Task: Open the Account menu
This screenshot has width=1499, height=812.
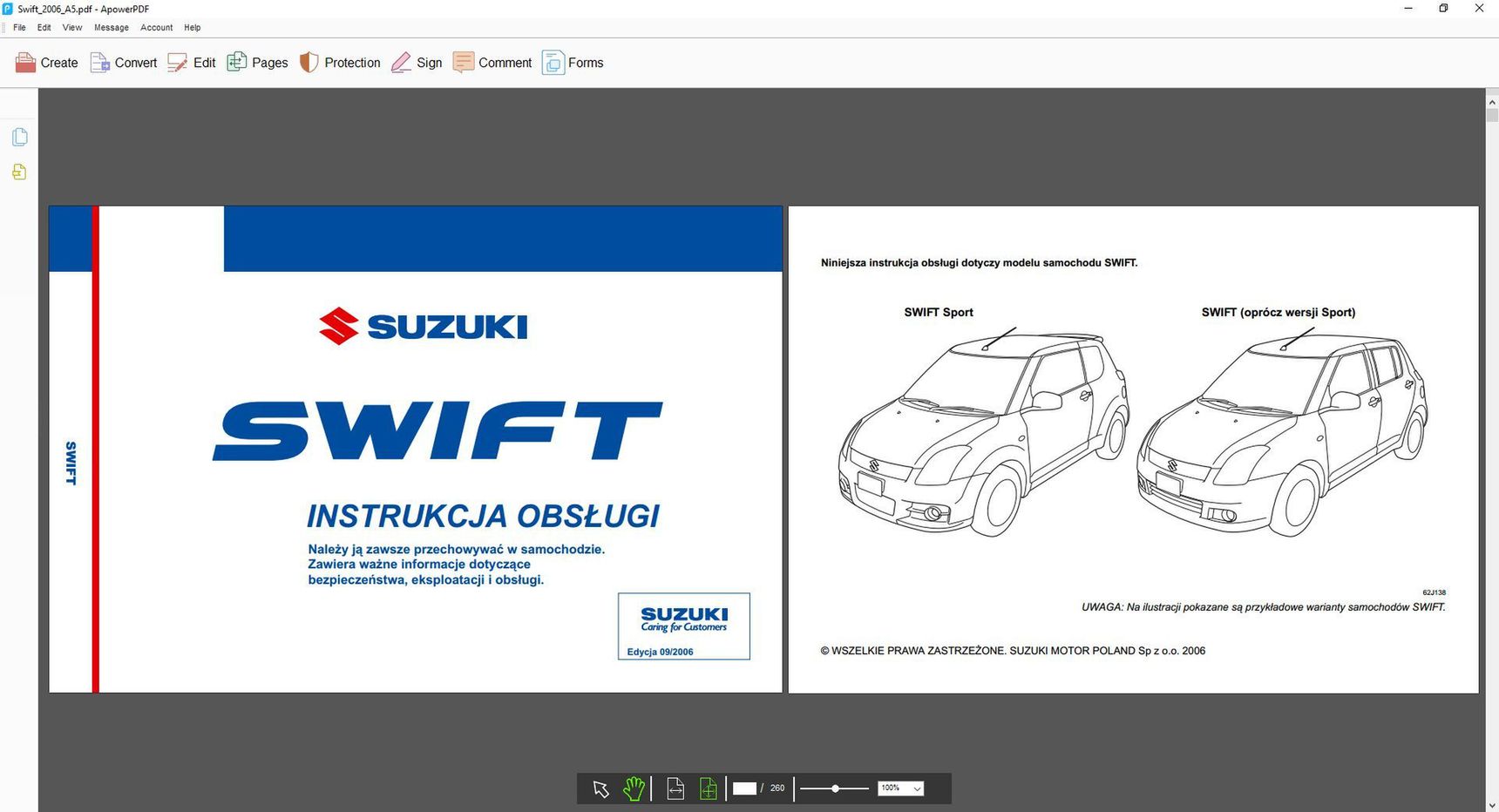Action: [157, 28]
